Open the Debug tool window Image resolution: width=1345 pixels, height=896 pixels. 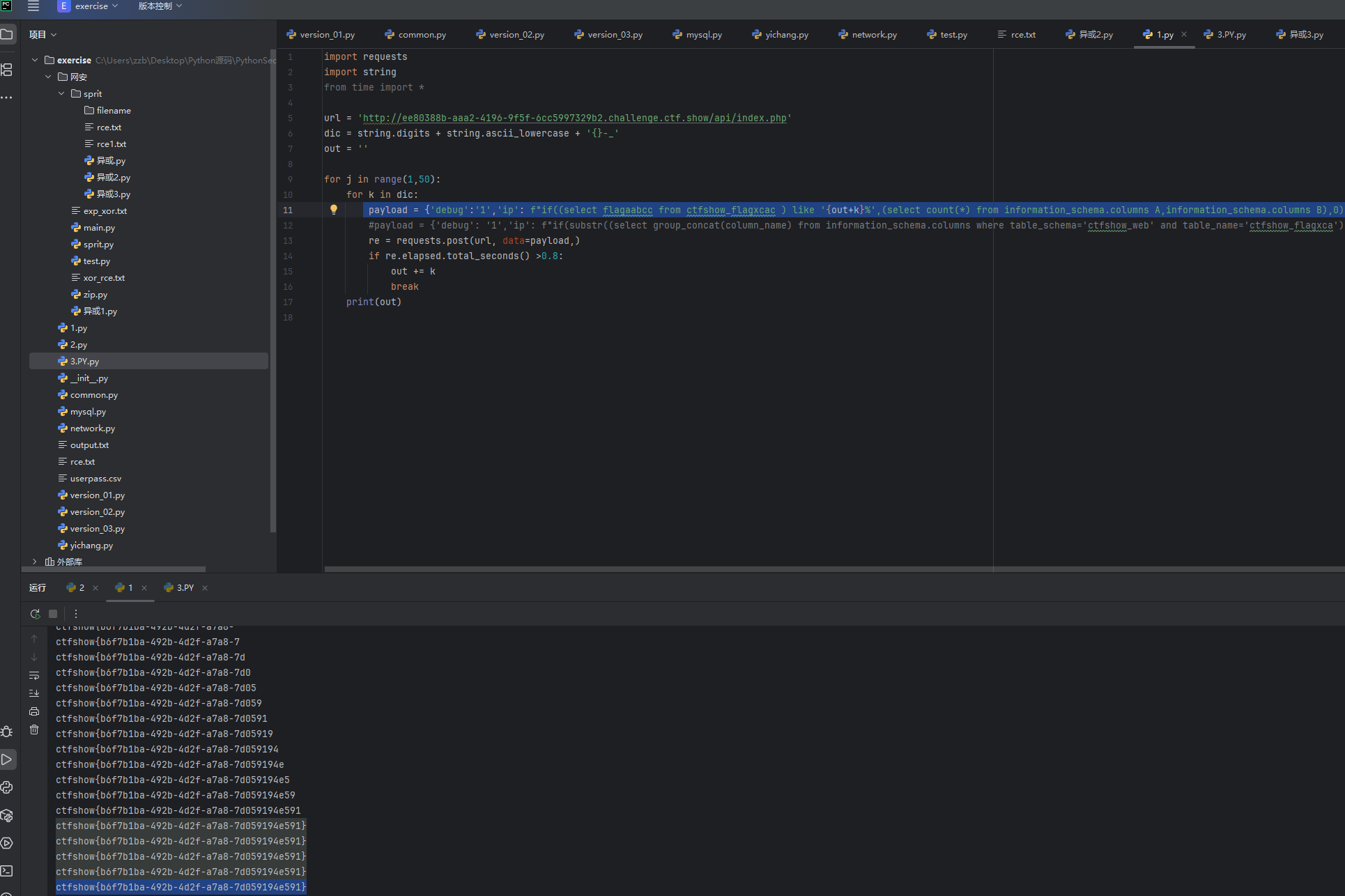click(x=7, y=732)
